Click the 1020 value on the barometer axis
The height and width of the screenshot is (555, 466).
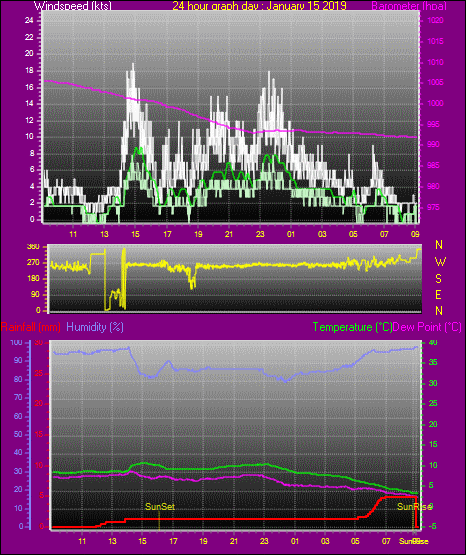(436, 21)
